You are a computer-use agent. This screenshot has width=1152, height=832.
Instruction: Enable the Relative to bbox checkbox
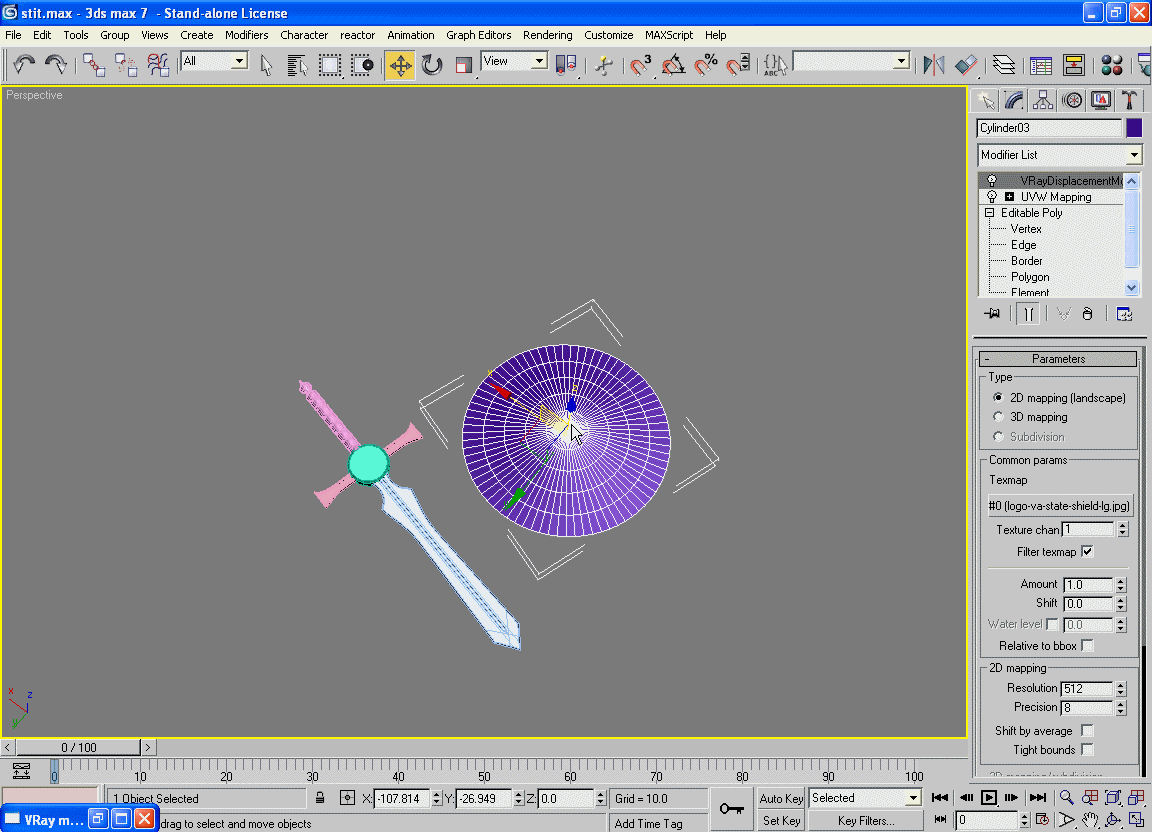click(x=1087, y=646)
